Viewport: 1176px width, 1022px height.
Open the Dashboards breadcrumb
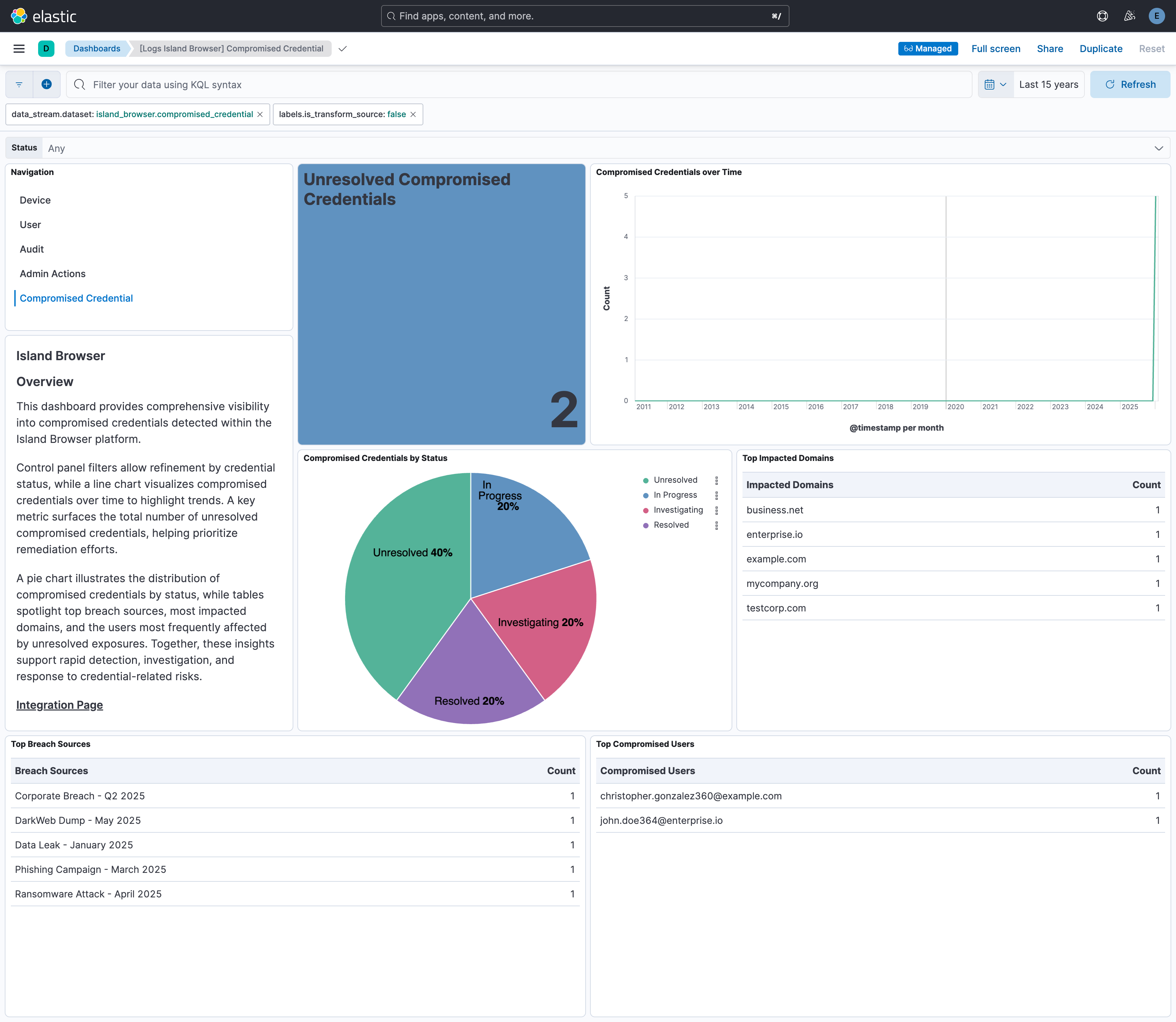[96, 48]
